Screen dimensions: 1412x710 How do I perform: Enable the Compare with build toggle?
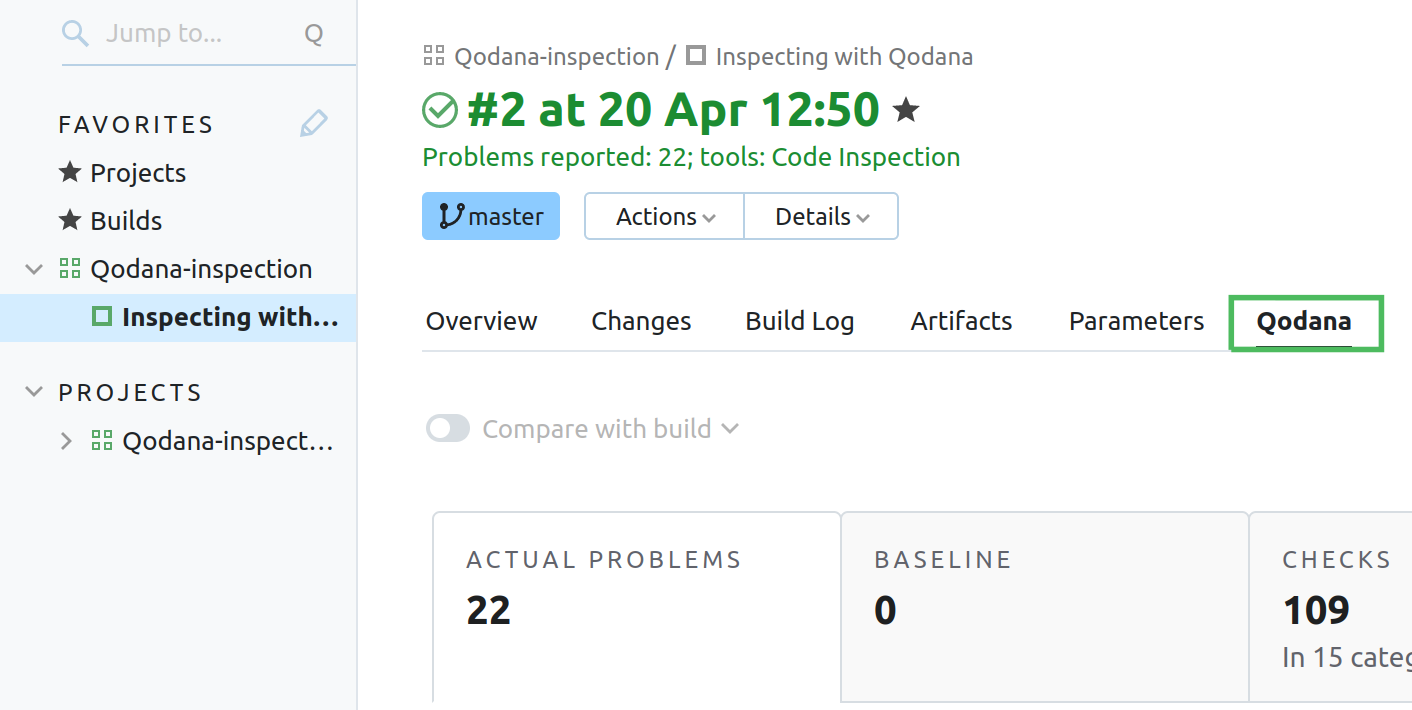pos(447,428)
